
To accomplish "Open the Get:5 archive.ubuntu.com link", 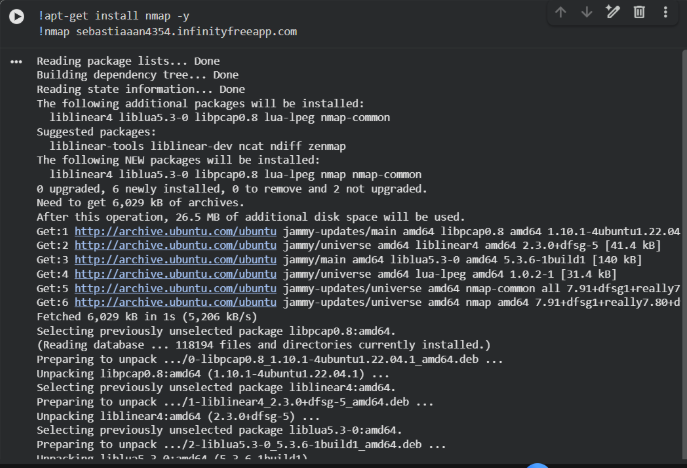I will pos(176,288).
